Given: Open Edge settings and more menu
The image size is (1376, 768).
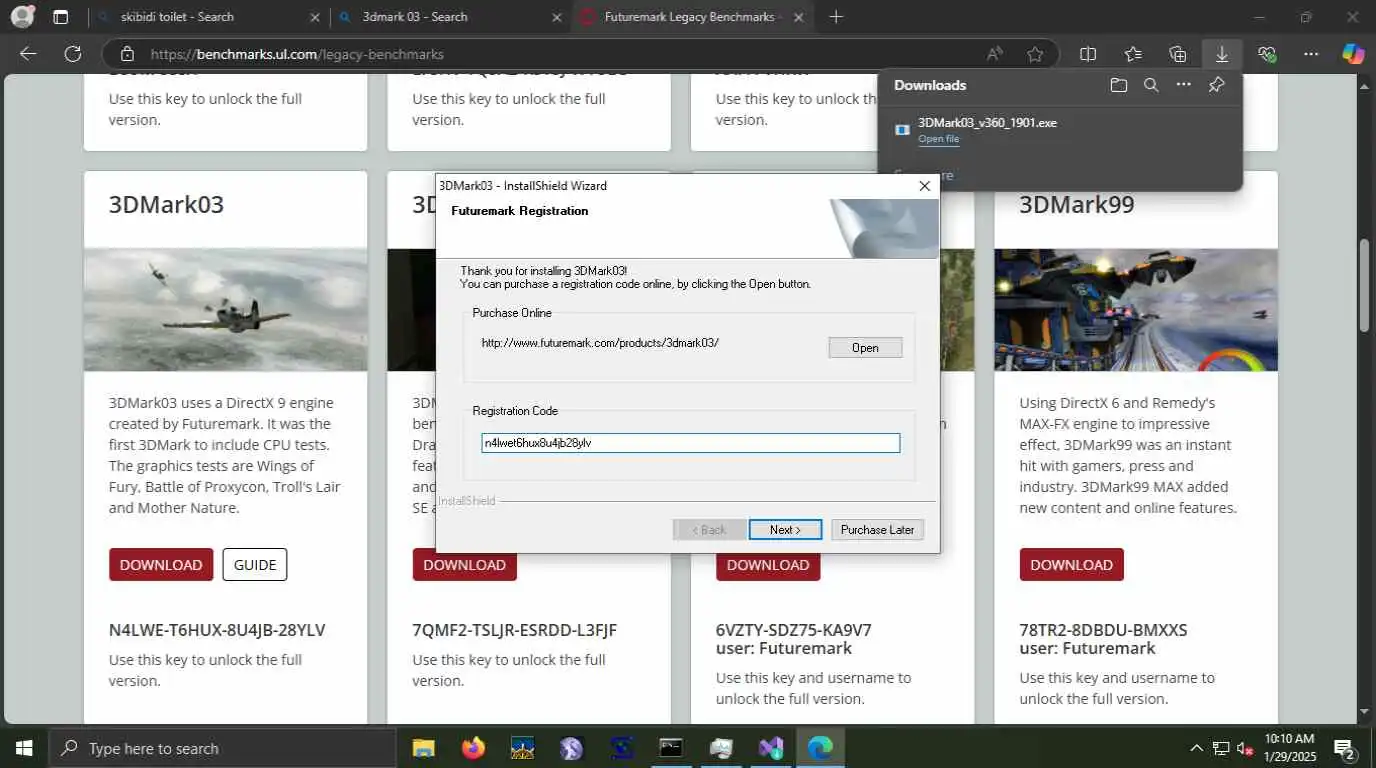Looking at the screenshot, I should tap(1311, 54).
